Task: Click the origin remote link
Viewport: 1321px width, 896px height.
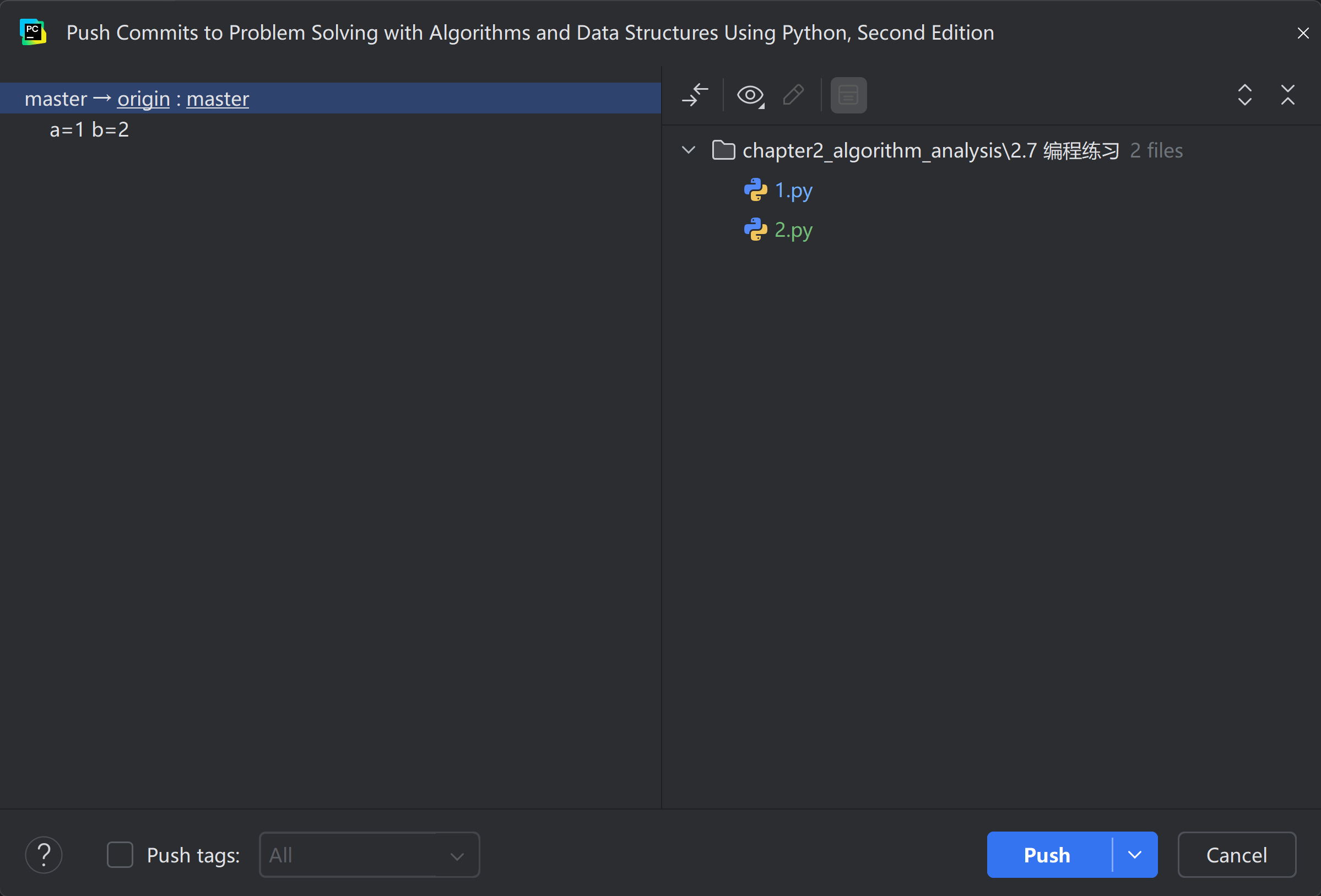Action: (143, 99)
